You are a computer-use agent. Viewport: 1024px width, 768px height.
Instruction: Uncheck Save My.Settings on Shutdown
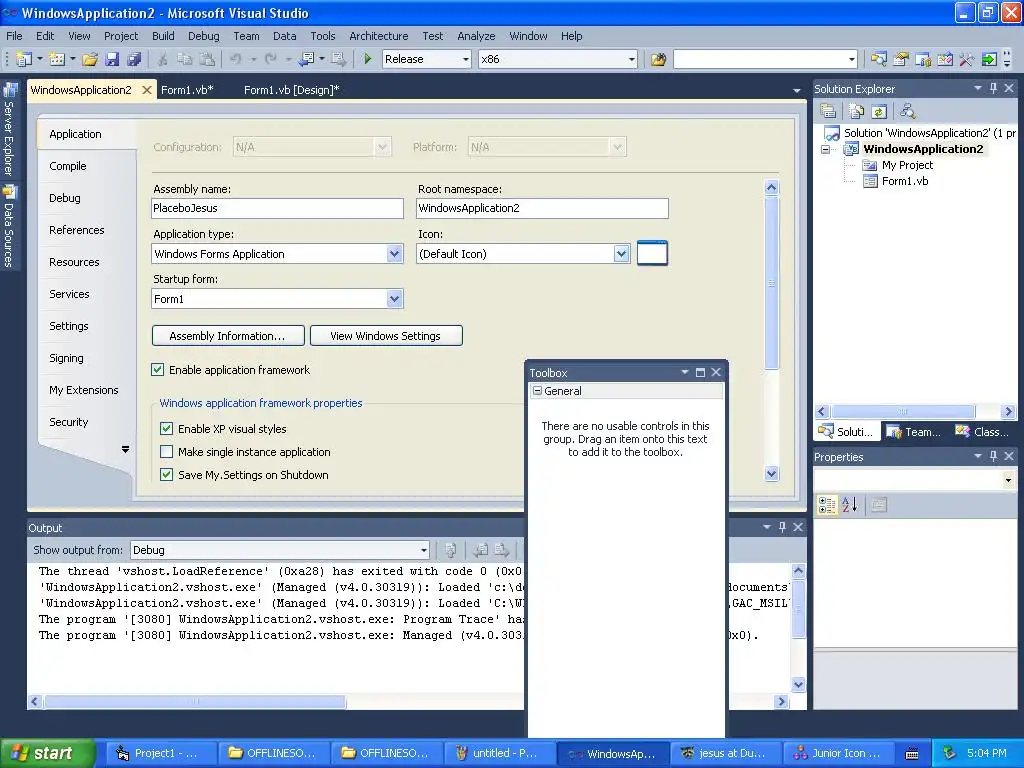coord(167,475)
